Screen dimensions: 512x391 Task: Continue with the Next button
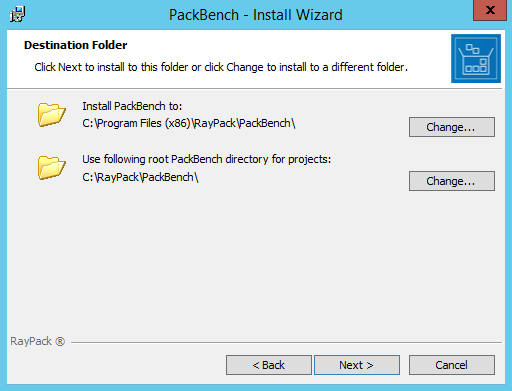(x=357, y=365)
